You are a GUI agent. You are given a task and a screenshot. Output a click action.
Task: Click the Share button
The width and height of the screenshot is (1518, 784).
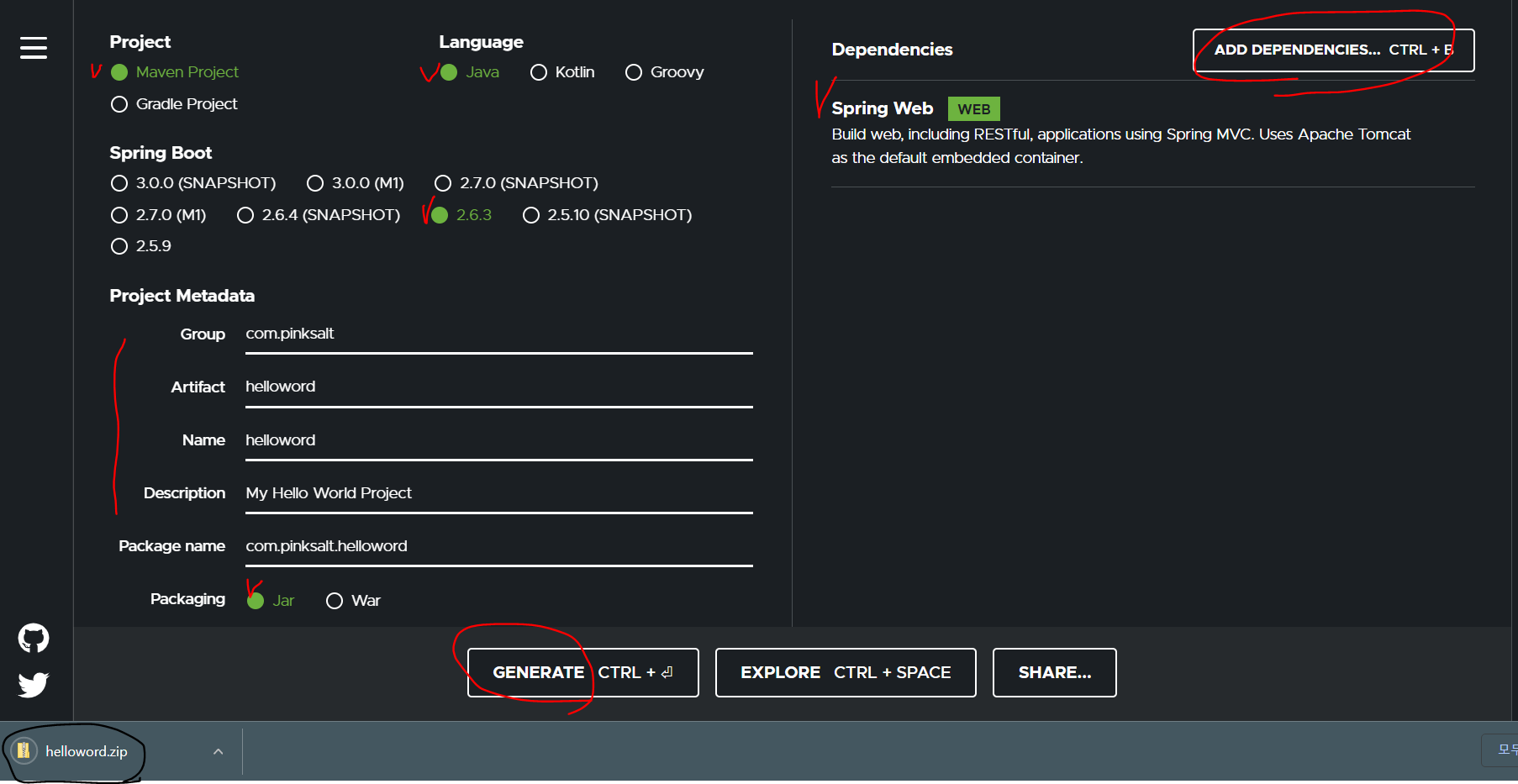1054,672
